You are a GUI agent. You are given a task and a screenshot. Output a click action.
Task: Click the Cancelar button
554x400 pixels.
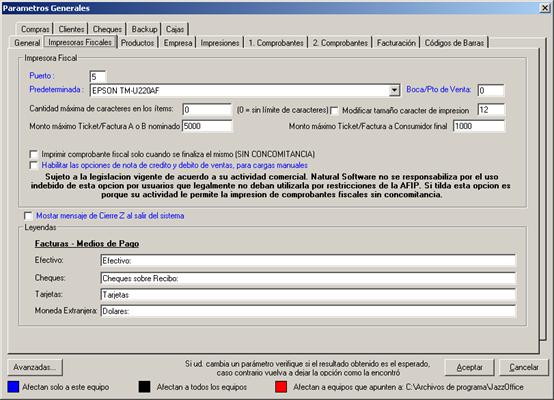(x=524, y=367)
